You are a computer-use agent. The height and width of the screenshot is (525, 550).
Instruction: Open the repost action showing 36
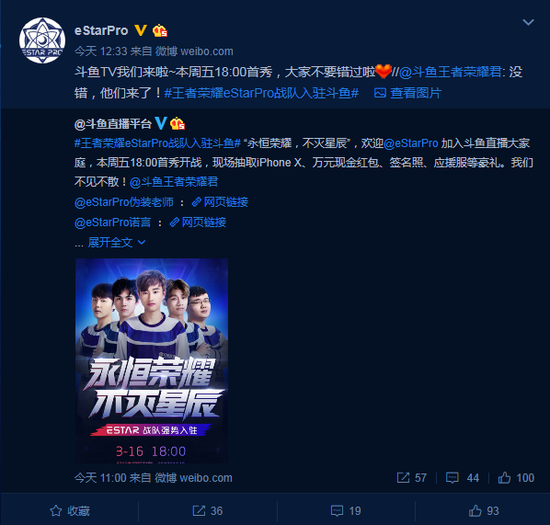tap(208, 511)
